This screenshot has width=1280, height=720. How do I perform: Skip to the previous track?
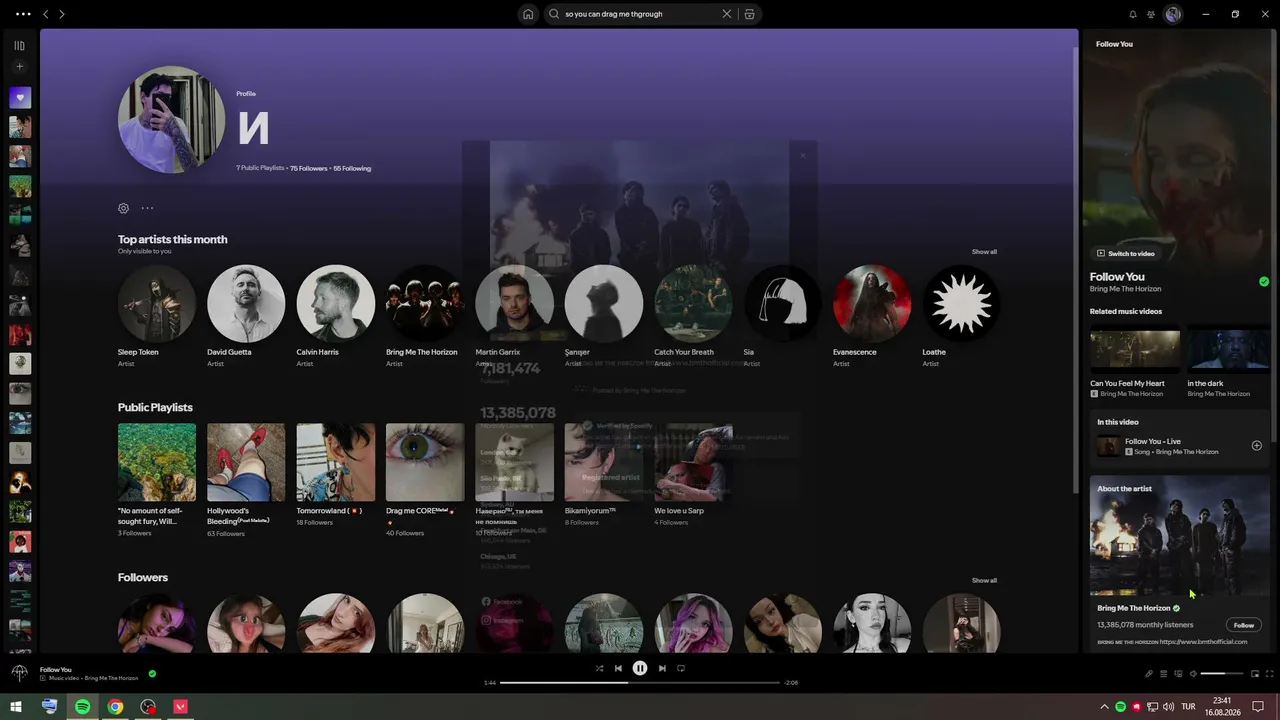point(618,668)
